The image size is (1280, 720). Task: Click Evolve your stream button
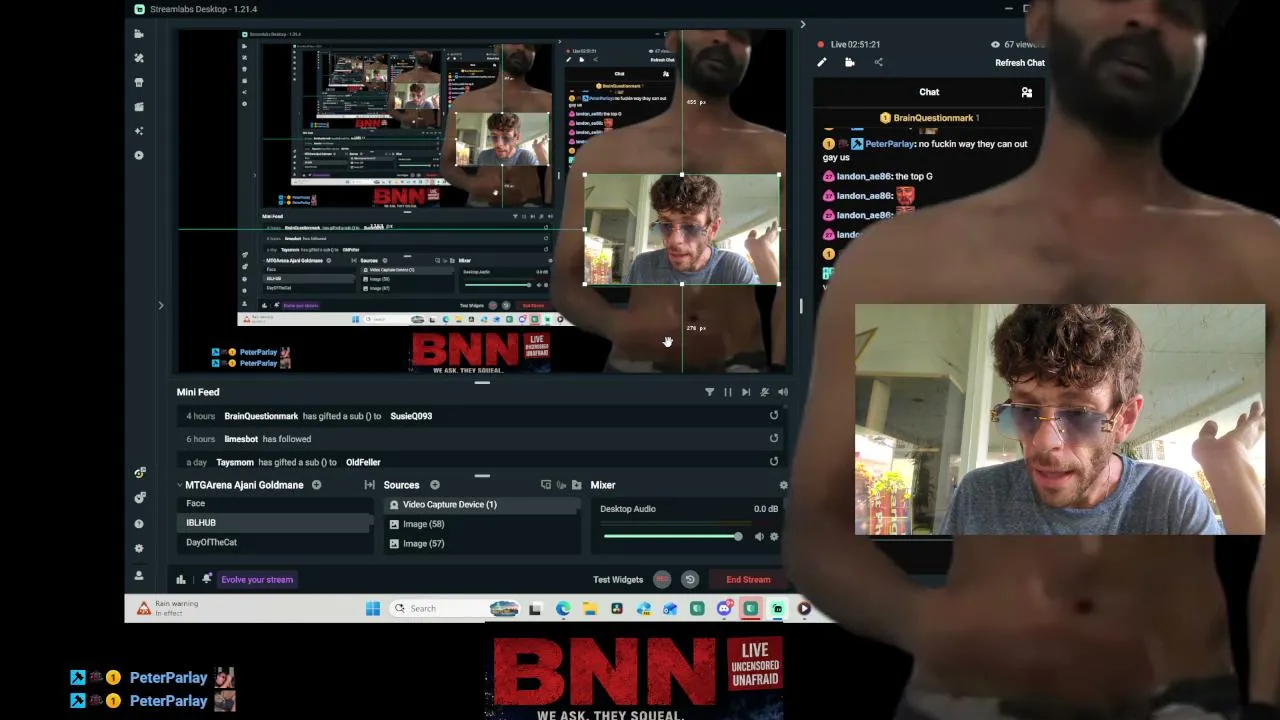tap(257, 579)
